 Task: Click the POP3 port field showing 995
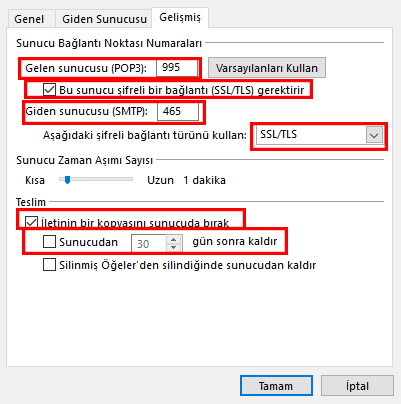point(177,68)
